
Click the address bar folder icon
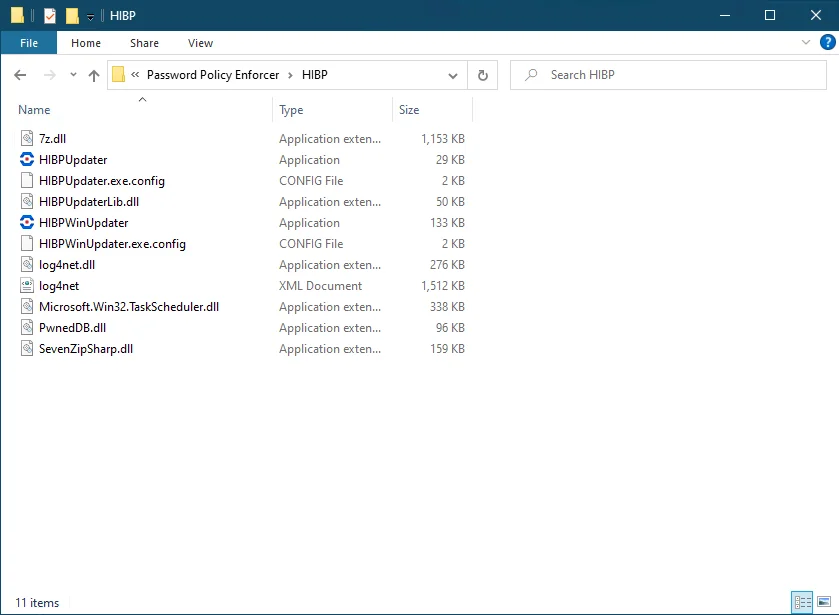pos(119,74)
